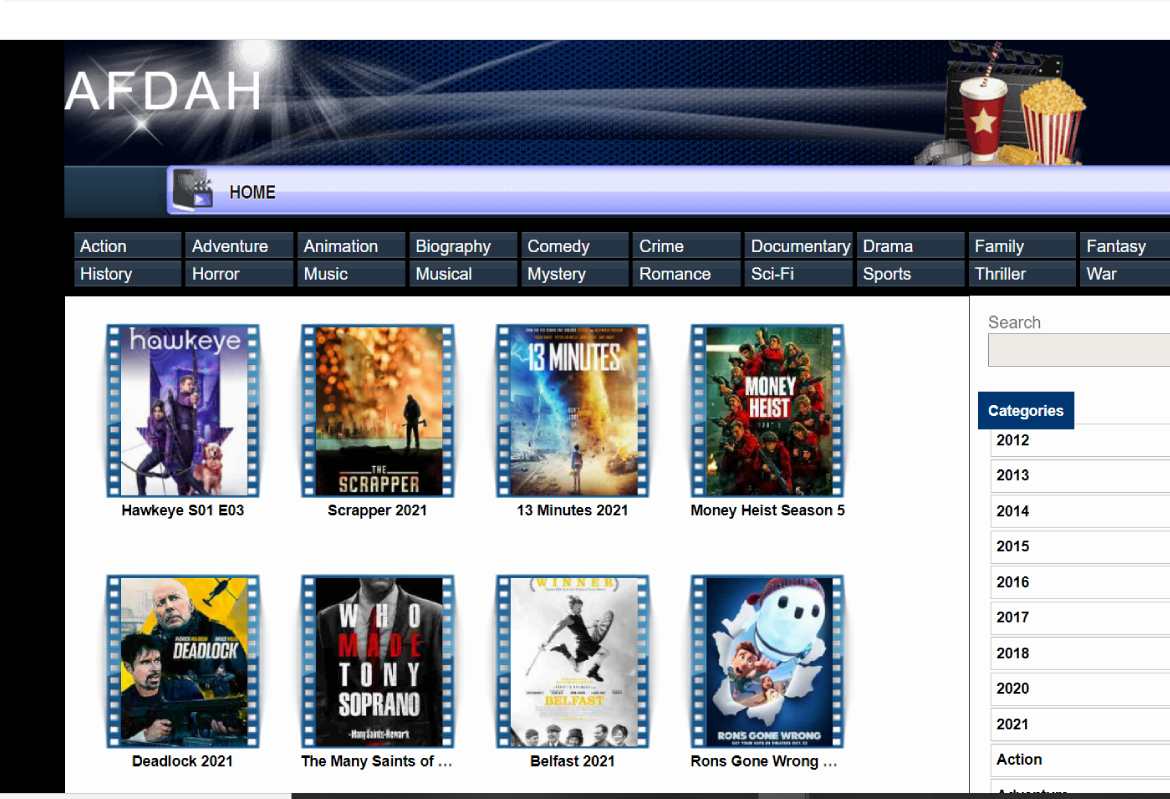
Task: Open the Deadlock poster thumbnail
Action: point(183,661)
